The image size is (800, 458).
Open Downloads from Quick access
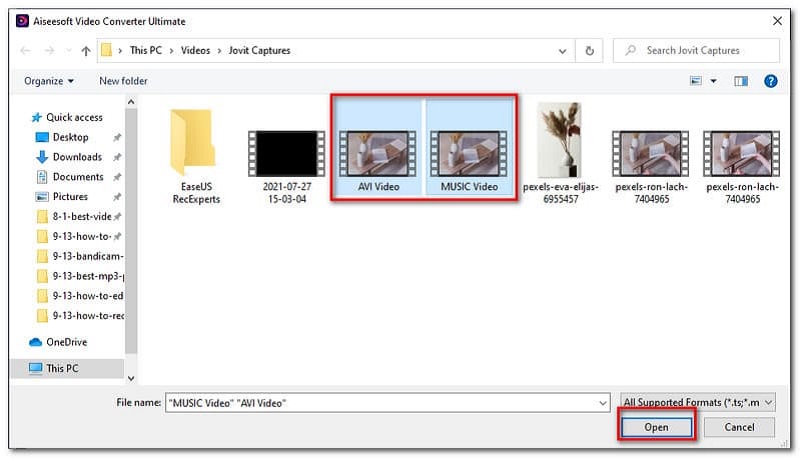(x=76, y=157)
